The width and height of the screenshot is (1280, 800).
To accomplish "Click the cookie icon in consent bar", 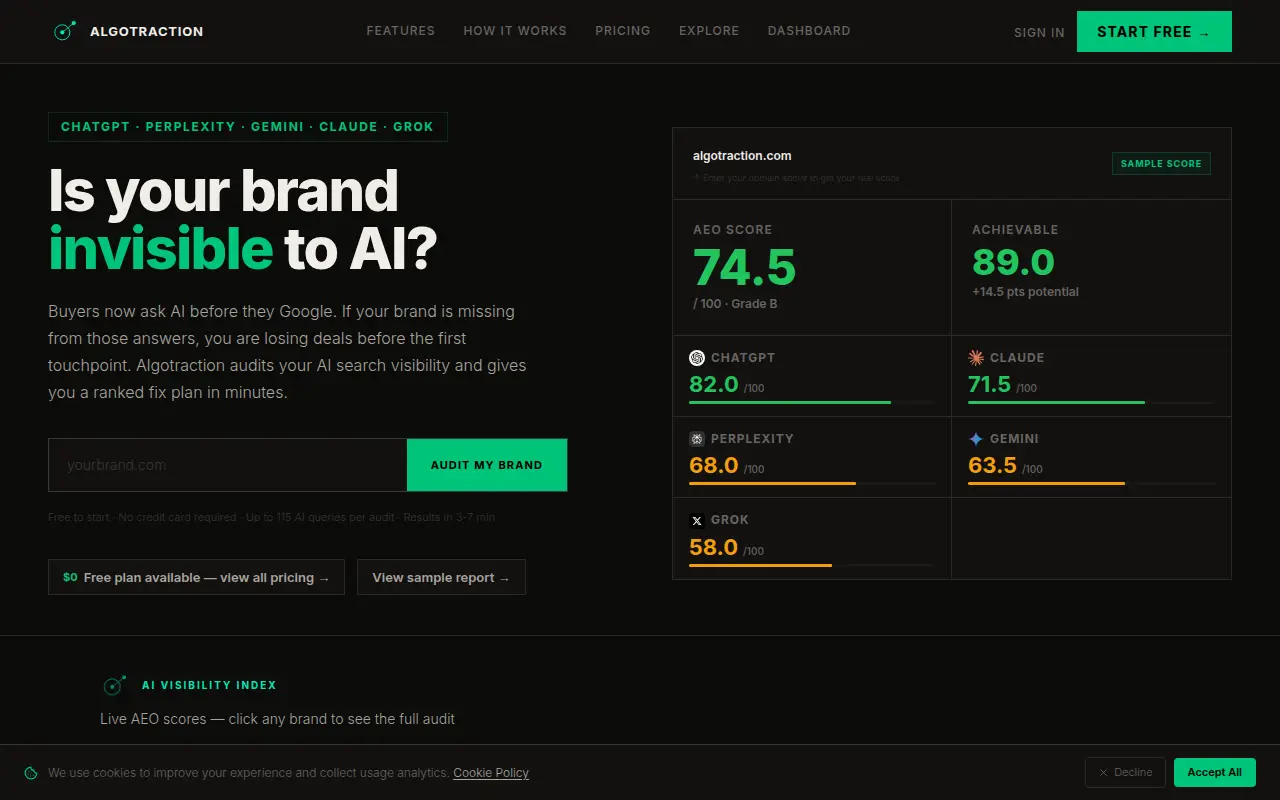I will pos(31,773).
